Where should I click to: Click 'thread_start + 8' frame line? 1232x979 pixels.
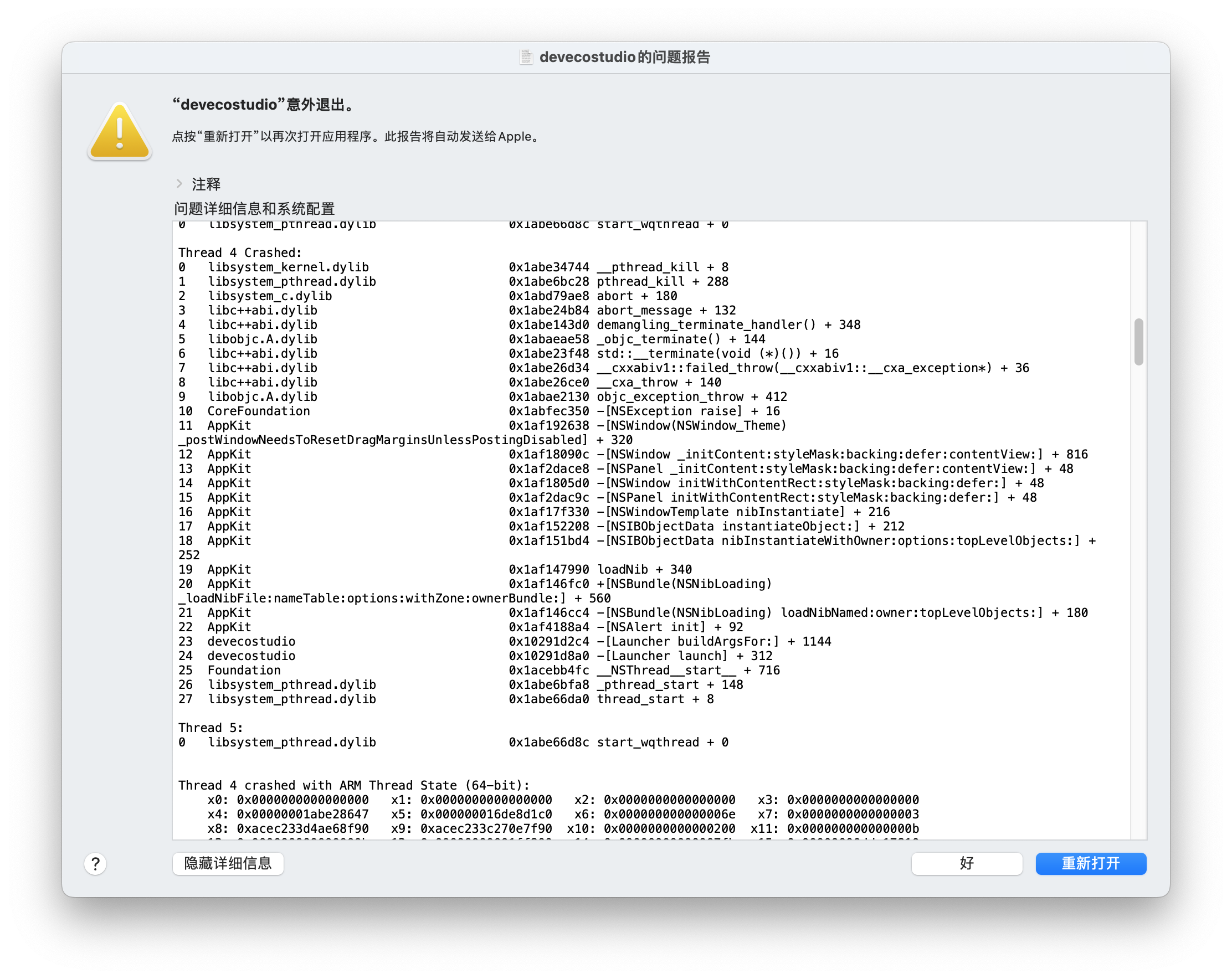pyautogui.click(x=446, y=699)
